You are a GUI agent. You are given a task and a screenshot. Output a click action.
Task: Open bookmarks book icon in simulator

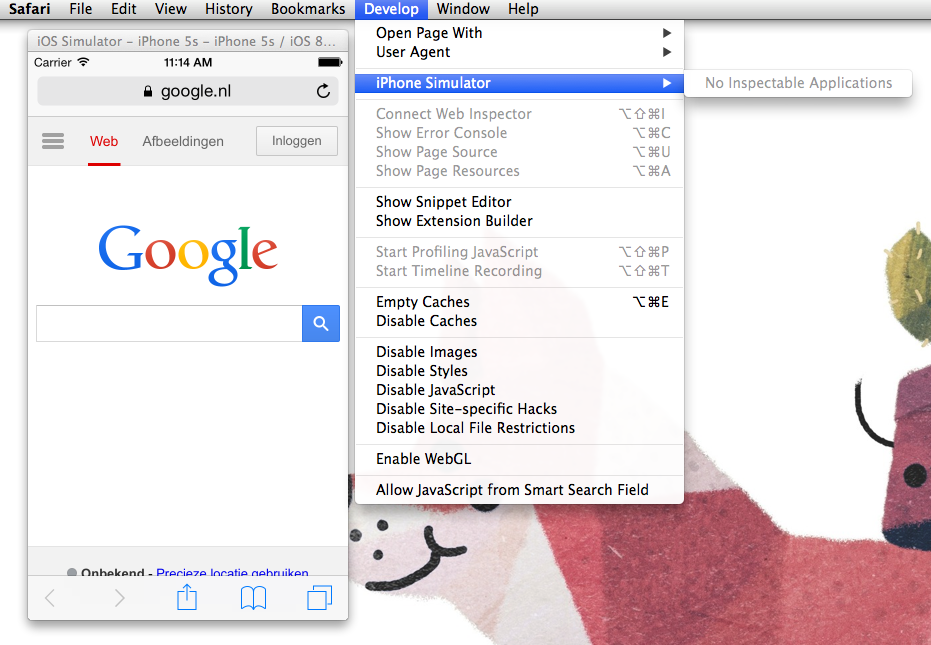point(254,598)
